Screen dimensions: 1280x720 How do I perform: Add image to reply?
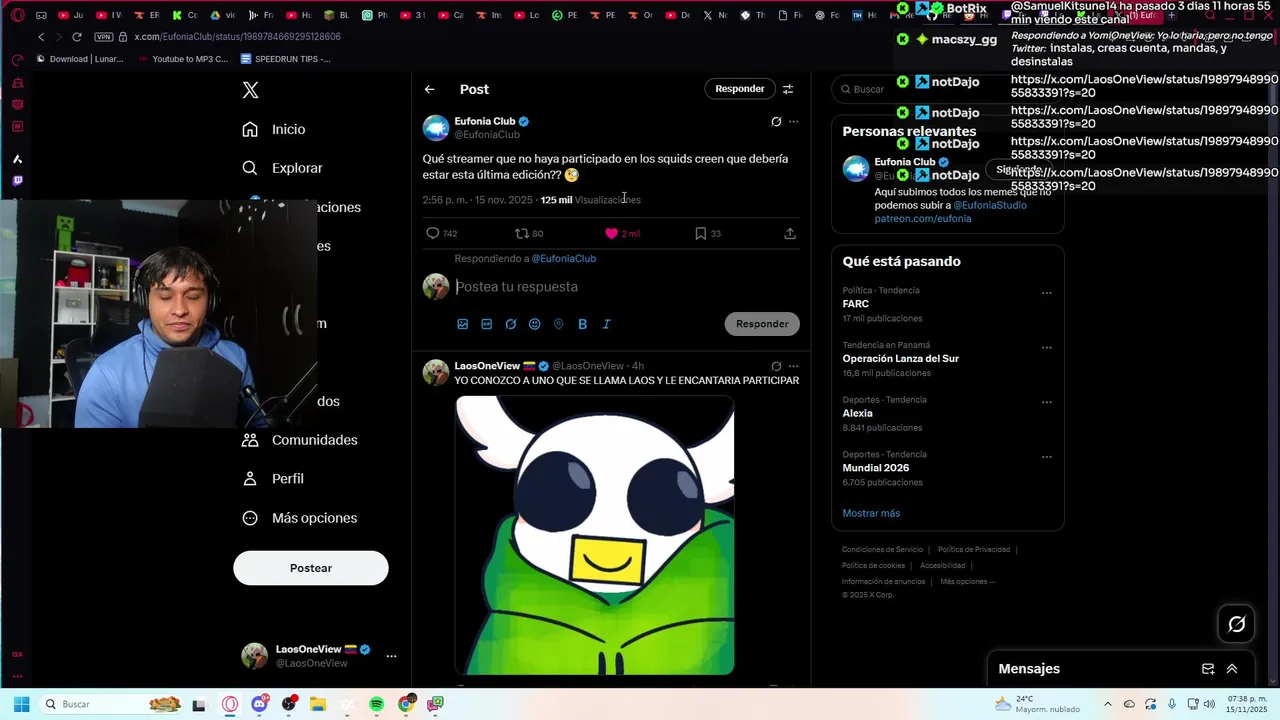pyautogui.click(x=462, y=324)
